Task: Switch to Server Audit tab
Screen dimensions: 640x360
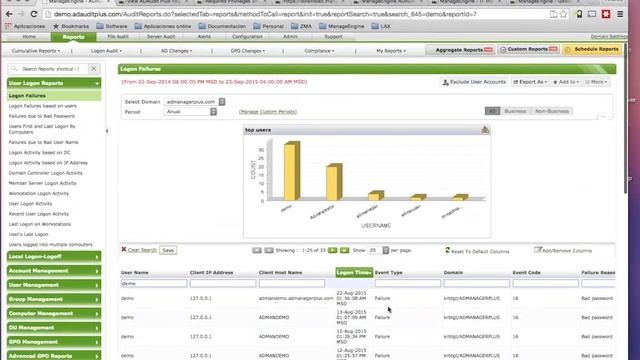Action: click(x=161, y=37)
